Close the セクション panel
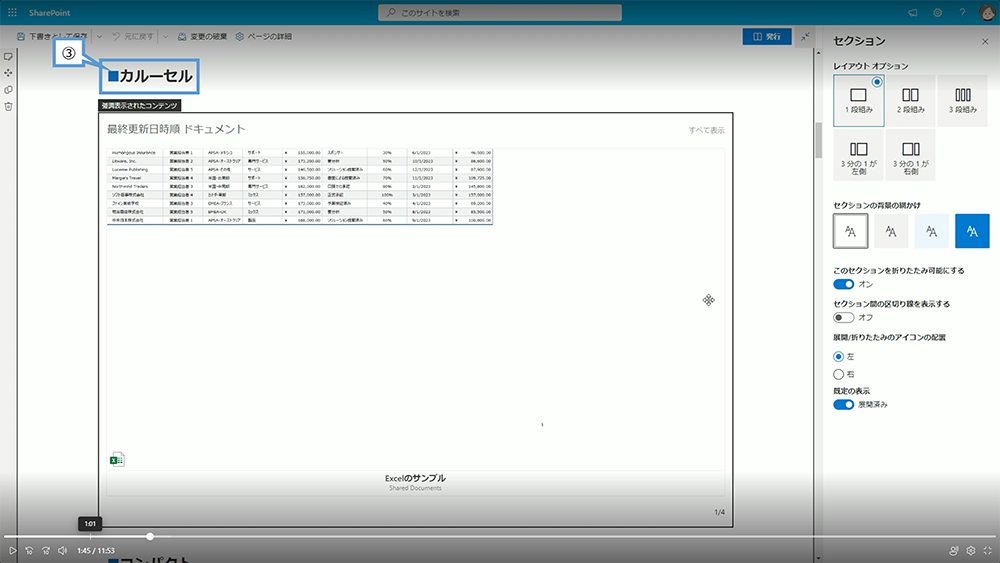The width and height of the screenshot is (1000, 563). point(985,41)
